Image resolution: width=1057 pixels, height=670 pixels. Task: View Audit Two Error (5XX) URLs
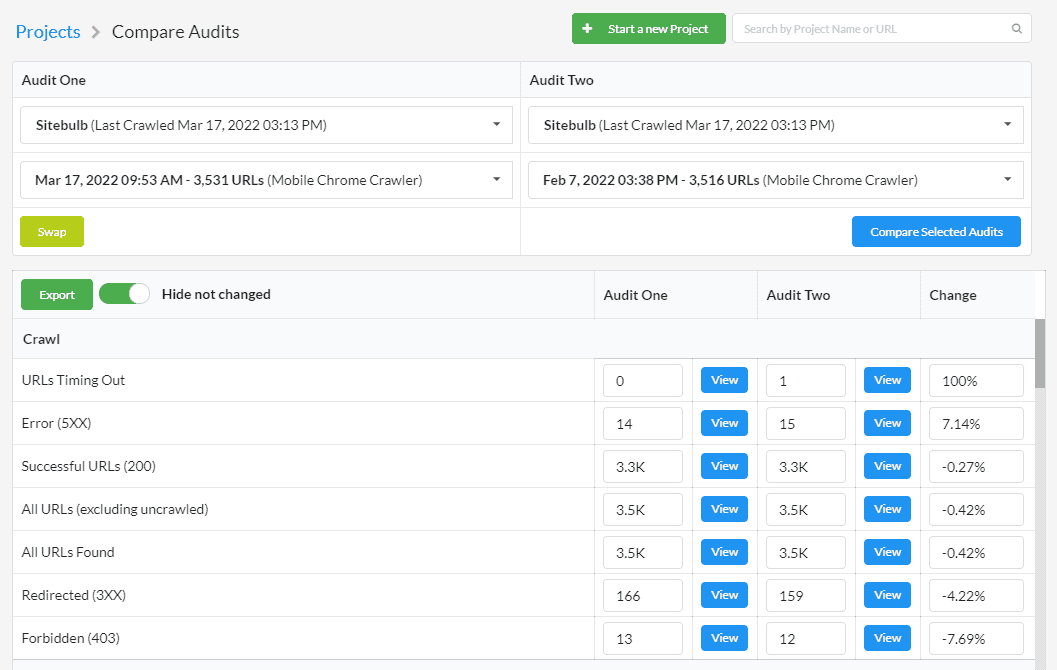(x=888, y=423)
